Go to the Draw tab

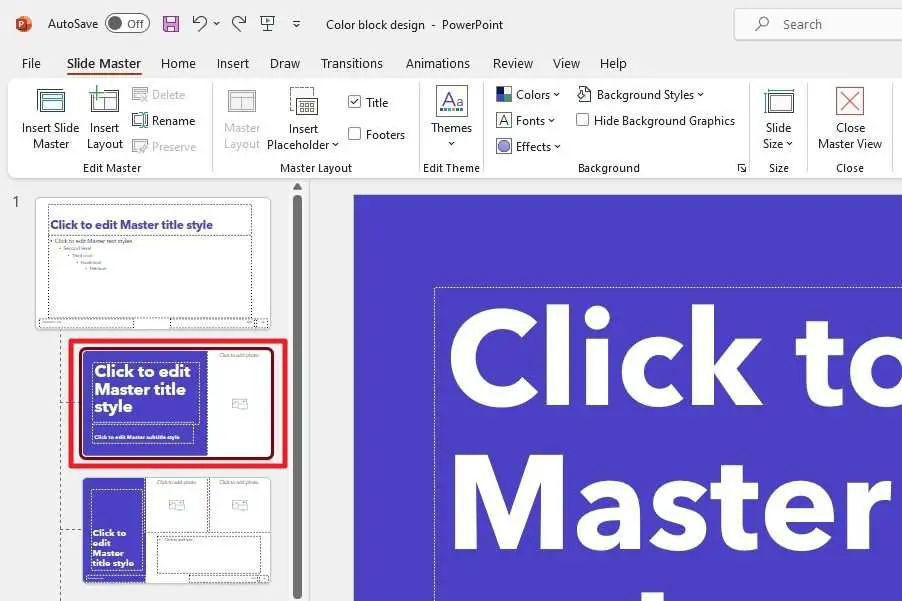[x=285, y=63]
